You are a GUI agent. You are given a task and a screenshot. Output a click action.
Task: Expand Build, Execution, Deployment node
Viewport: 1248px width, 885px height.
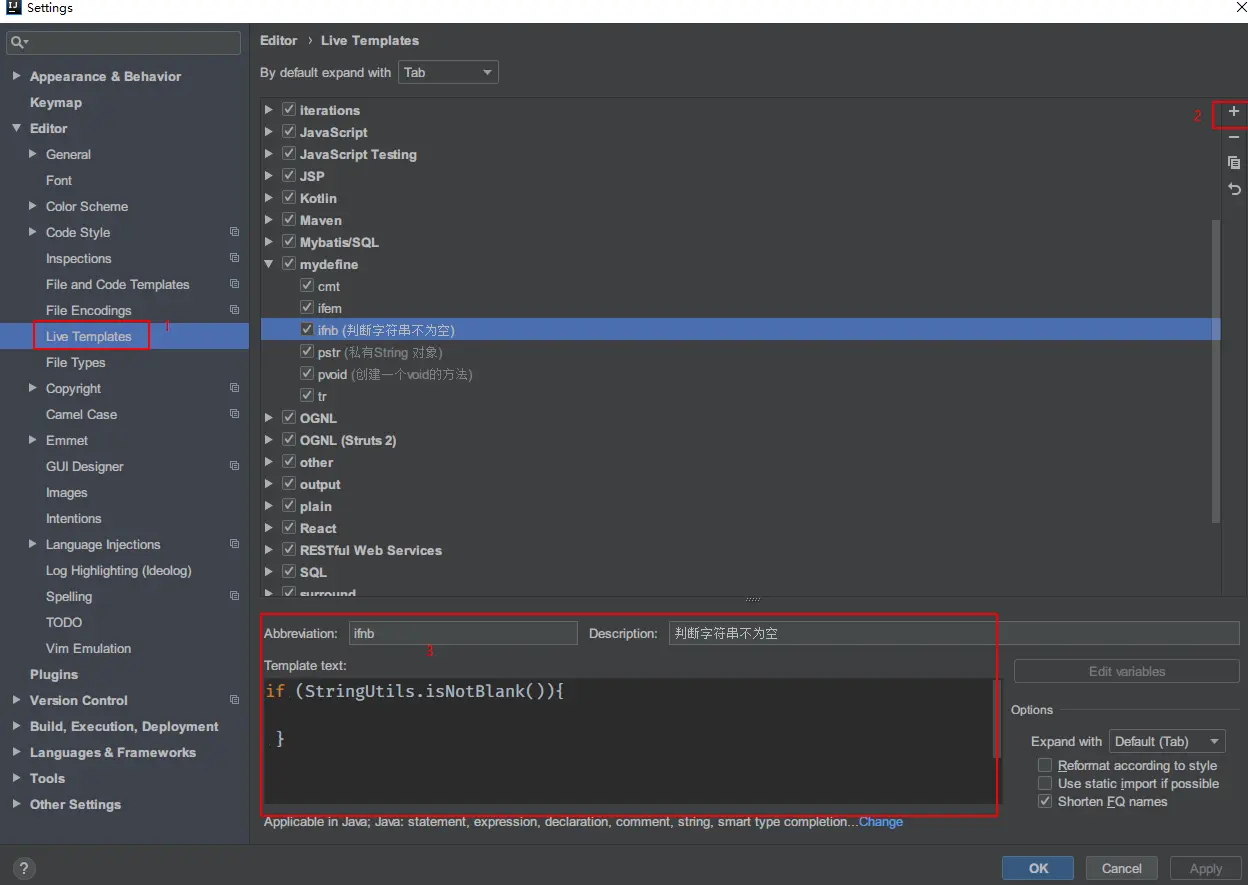click(16, 726)
